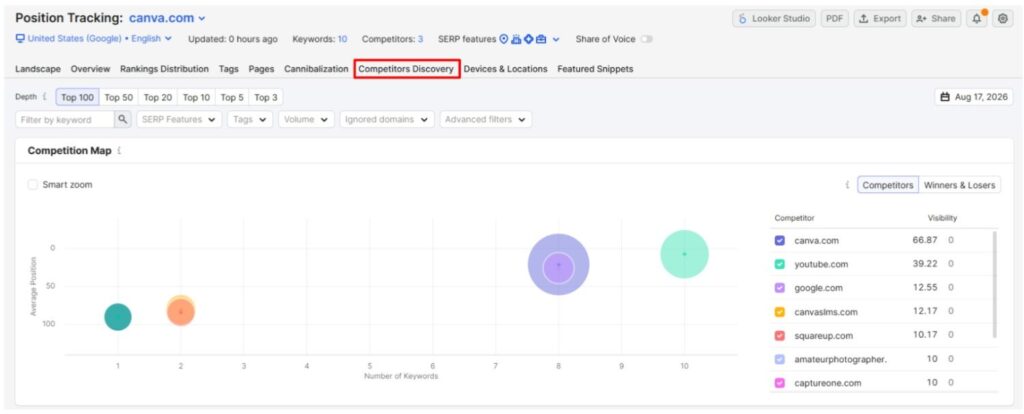This screenshot has height=414, width=1024.
Task: Click the competitor list scrollbar
Action: pos(995,284)
